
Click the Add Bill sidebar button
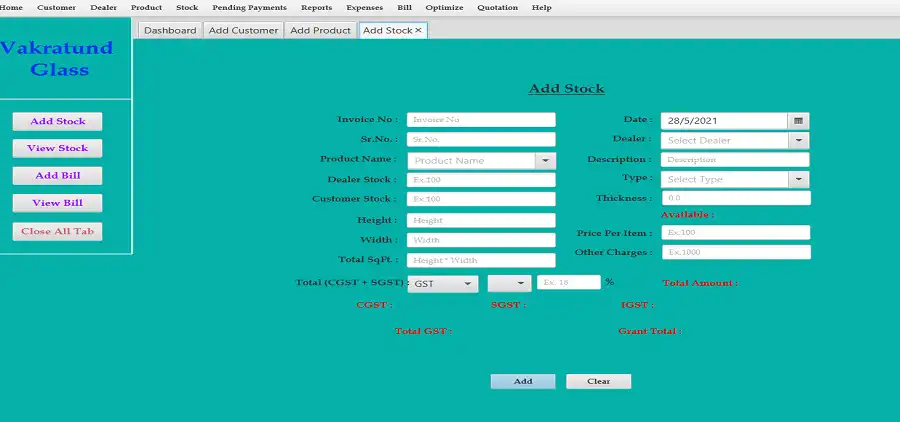pyautogui.click(x=57, y=175)
